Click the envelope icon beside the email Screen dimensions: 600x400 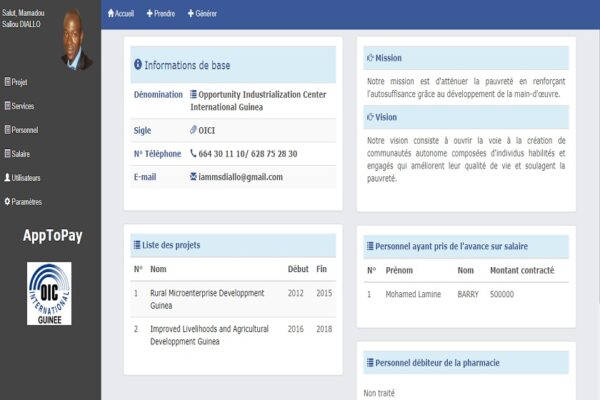(193, 176)
